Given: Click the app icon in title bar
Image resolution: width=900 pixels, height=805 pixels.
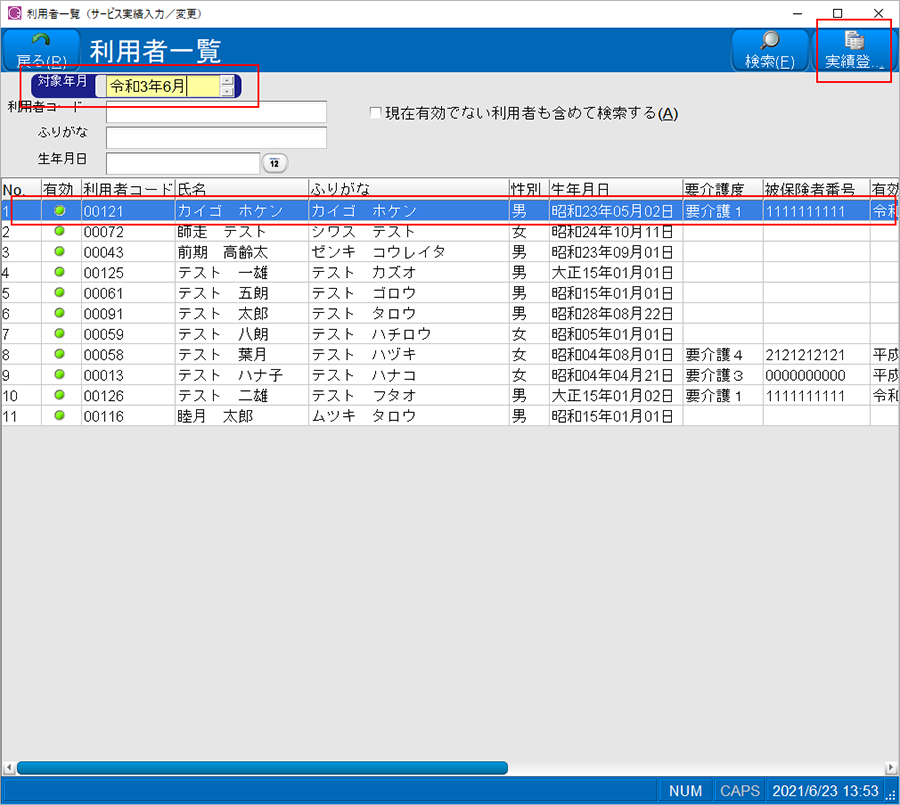Looking at the screenshot, I should pos(13,13).
